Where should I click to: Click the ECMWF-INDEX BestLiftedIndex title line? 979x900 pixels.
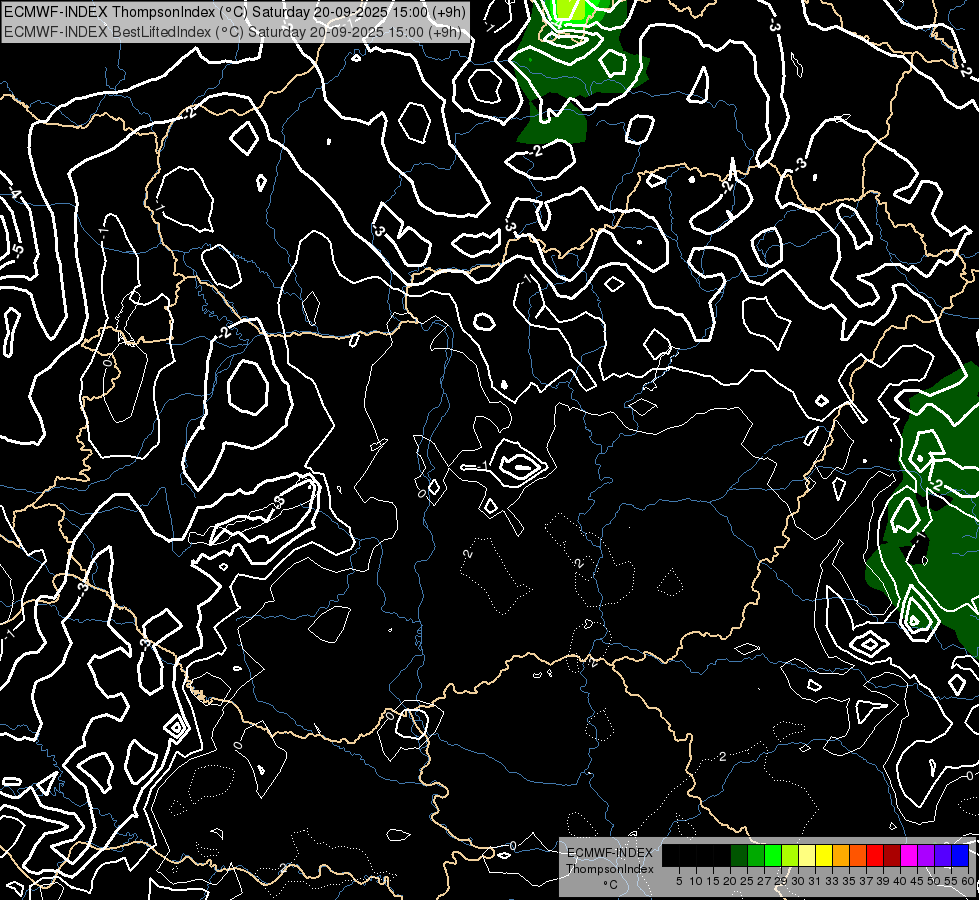235,31
